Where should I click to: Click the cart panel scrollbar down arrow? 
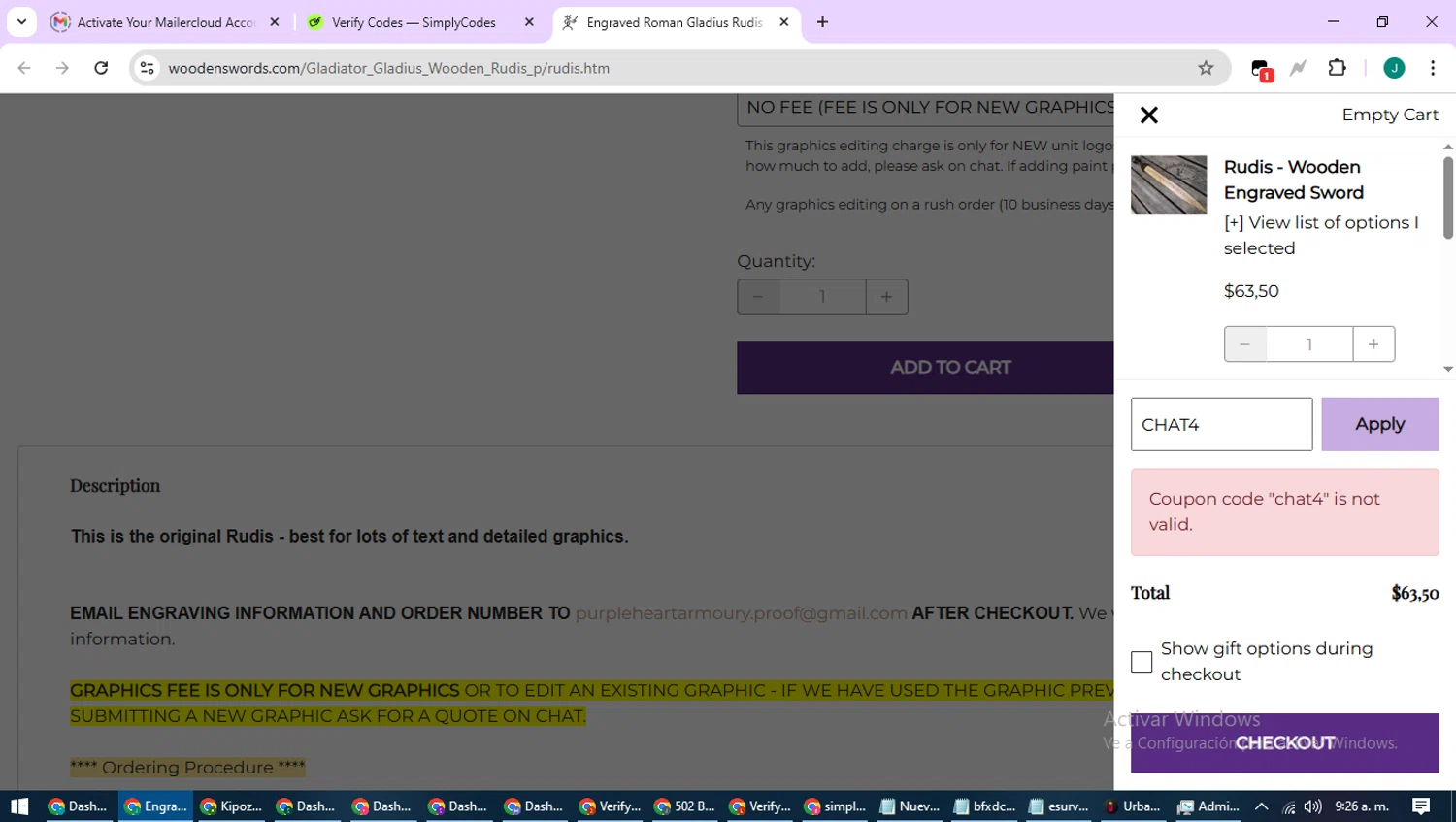click(1448, 370)
